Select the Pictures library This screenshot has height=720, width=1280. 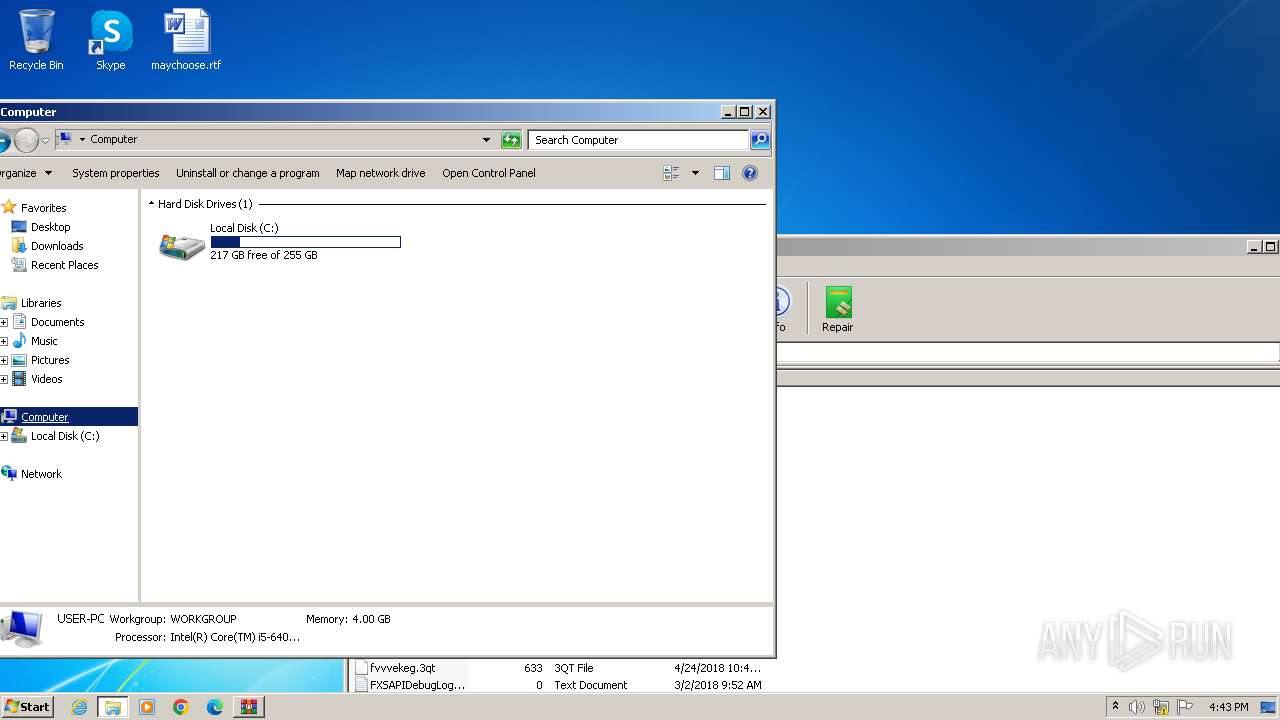pyautogui.click(x=50, y=360)
